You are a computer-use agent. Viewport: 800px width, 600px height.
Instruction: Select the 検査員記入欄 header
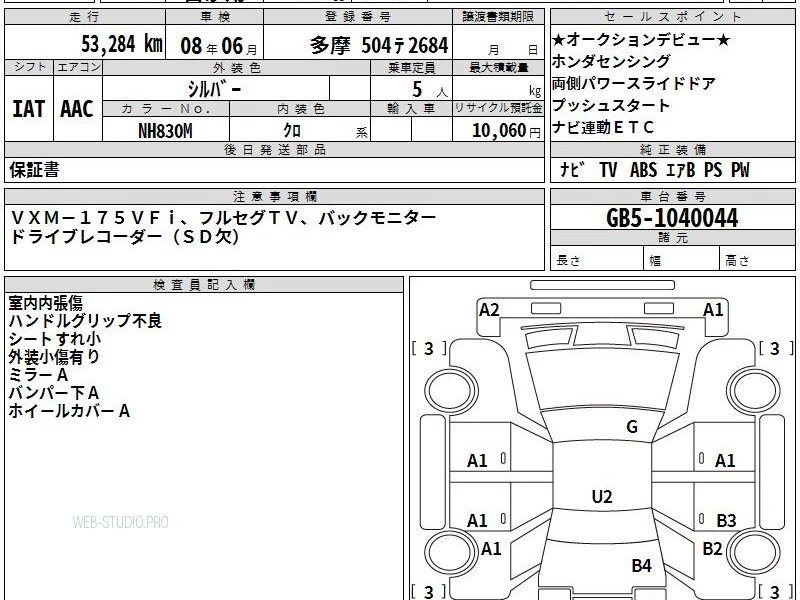point(204,285)
